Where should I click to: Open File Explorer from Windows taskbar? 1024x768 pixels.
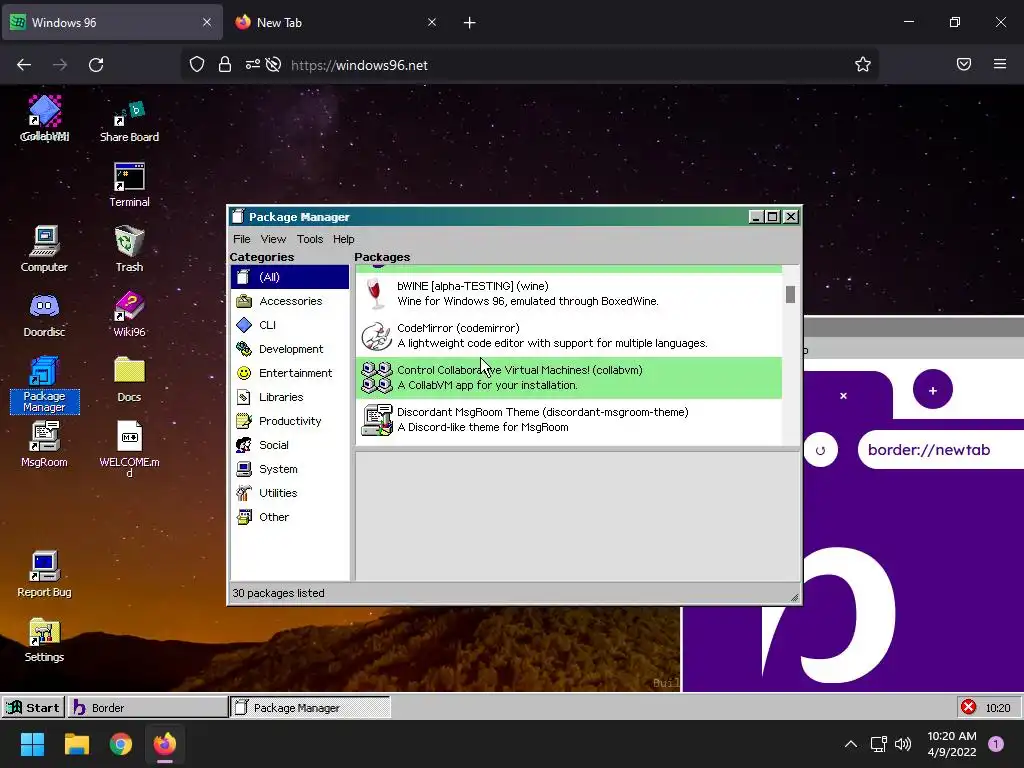coord(76,744)
